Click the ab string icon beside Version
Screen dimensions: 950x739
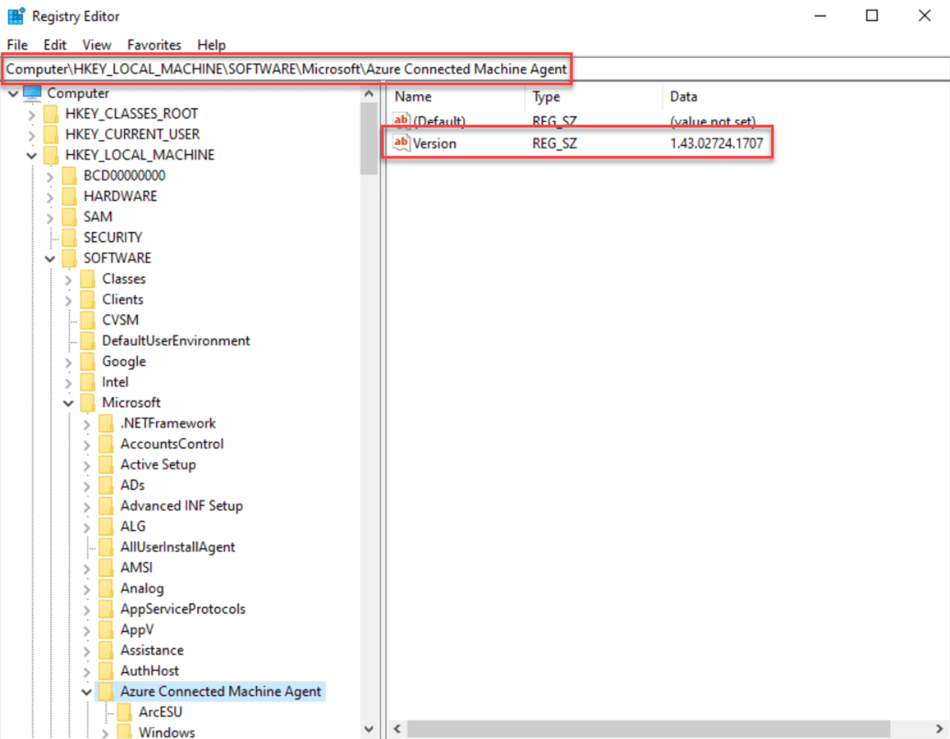point(400,143)
